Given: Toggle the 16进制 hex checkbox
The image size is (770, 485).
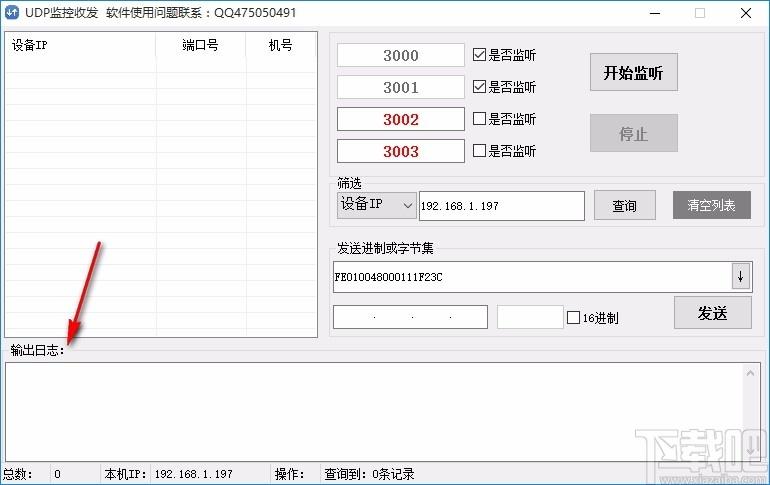Looking at the screenshot, I should pyautogui.click(x=573, y=318).
